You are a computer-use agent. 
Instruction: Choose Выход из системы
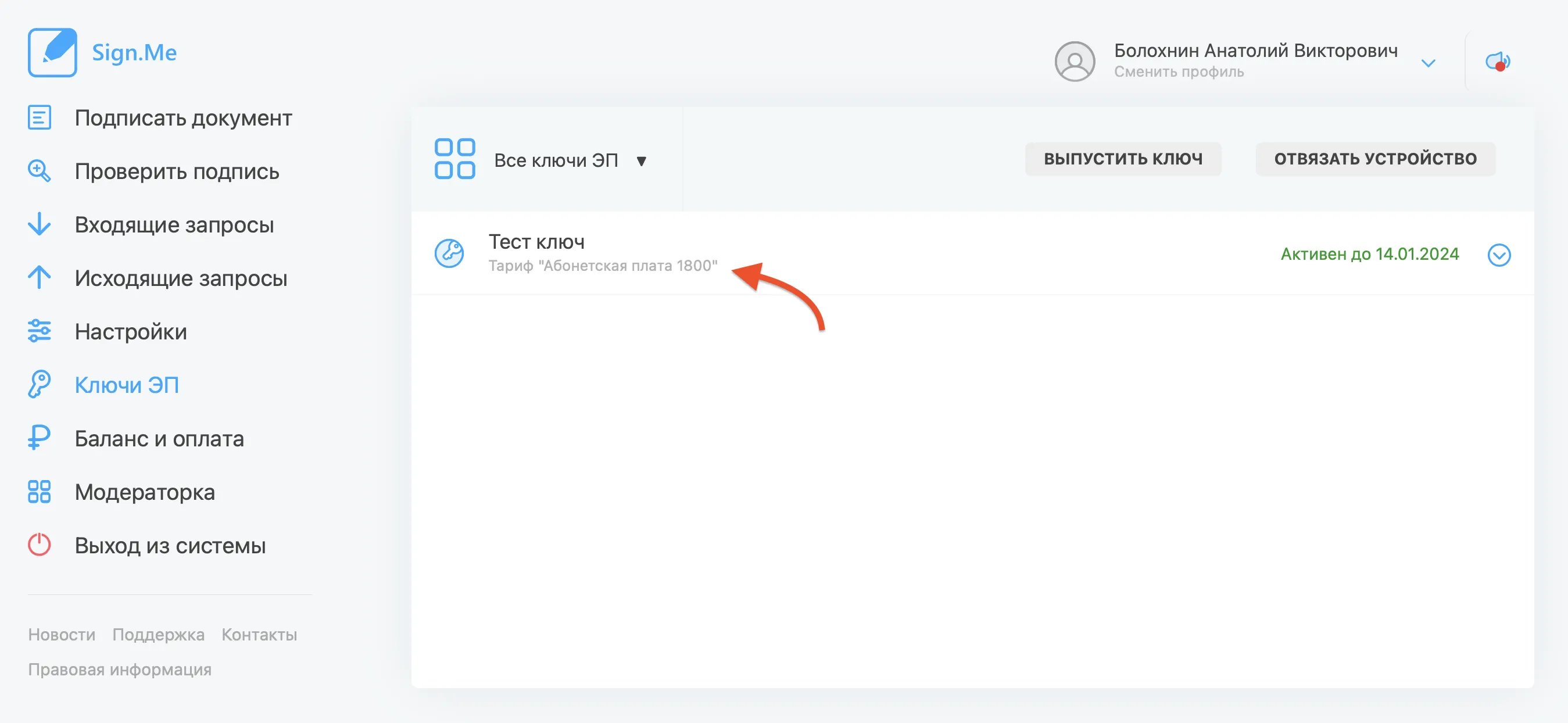pos(170,545)
